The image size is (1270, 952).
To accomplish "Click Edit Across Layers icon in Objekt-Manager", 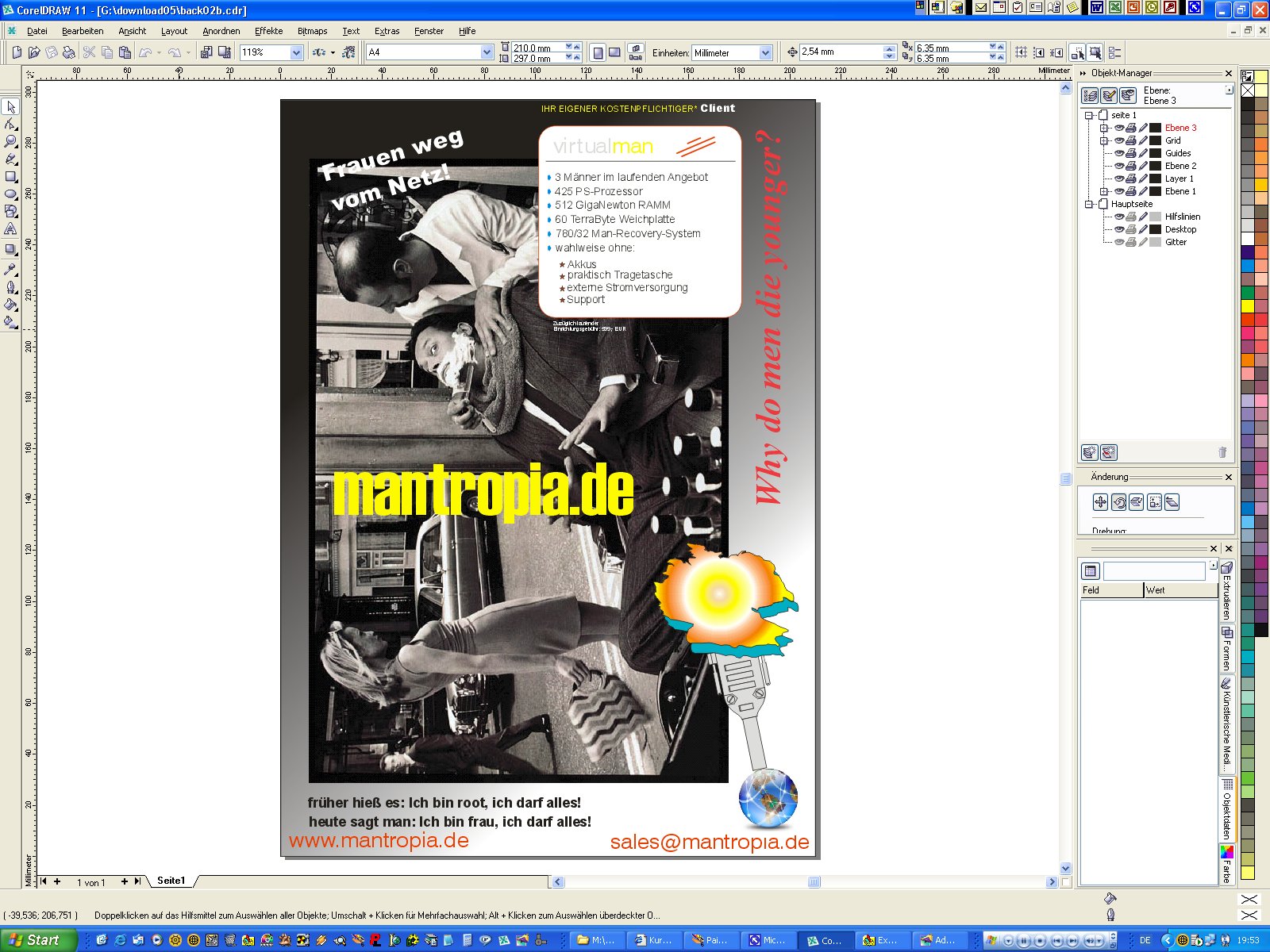I will pos(1109,95).
